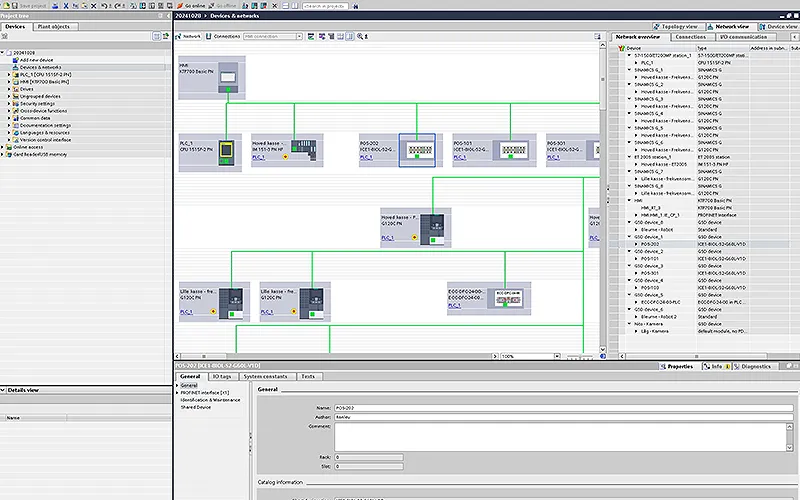Open the Texts properties tab
Image resolution: width=800 pixels, height=500 pixels.
(x=308, y=377)
